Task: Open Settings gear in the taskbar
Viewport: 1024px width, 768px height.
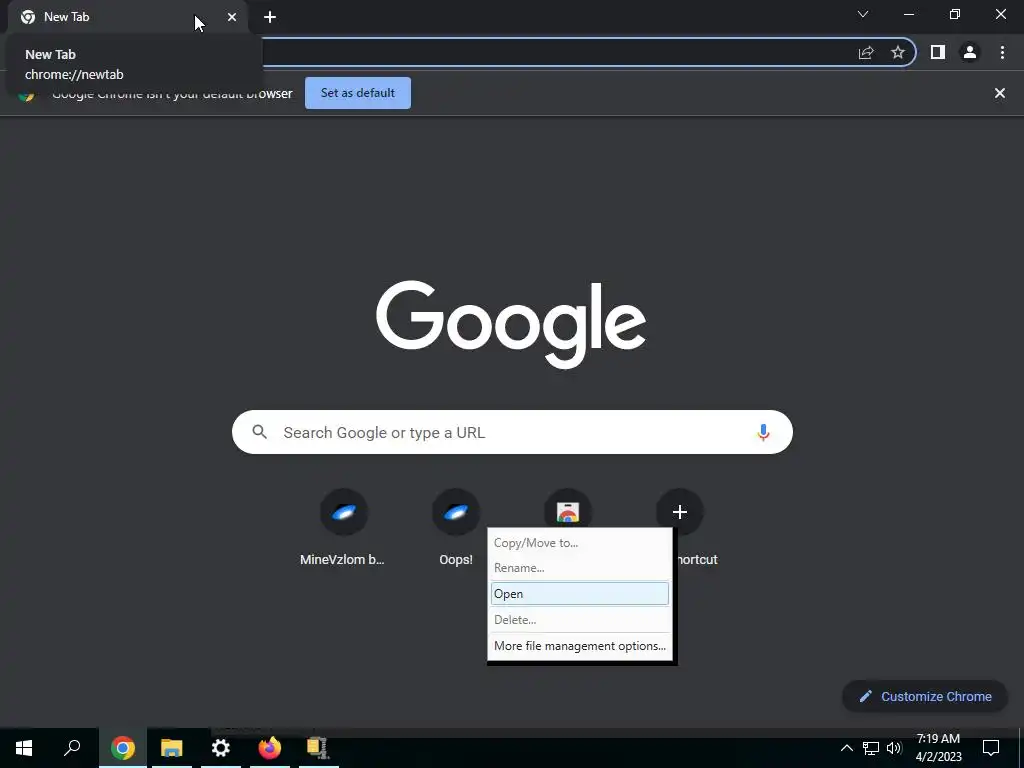Action: pos(221,748)
